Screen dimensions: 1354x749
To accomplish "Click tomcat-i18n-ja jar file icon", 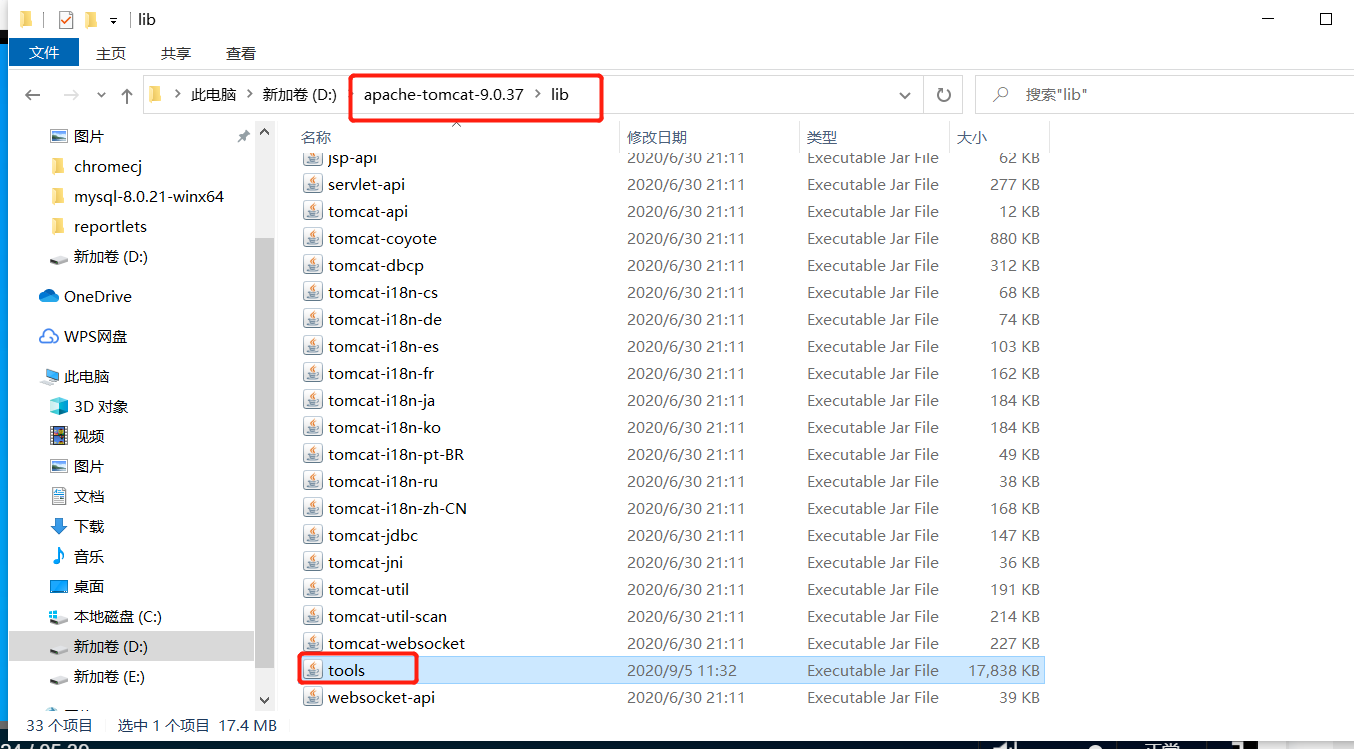I will 313,400.
